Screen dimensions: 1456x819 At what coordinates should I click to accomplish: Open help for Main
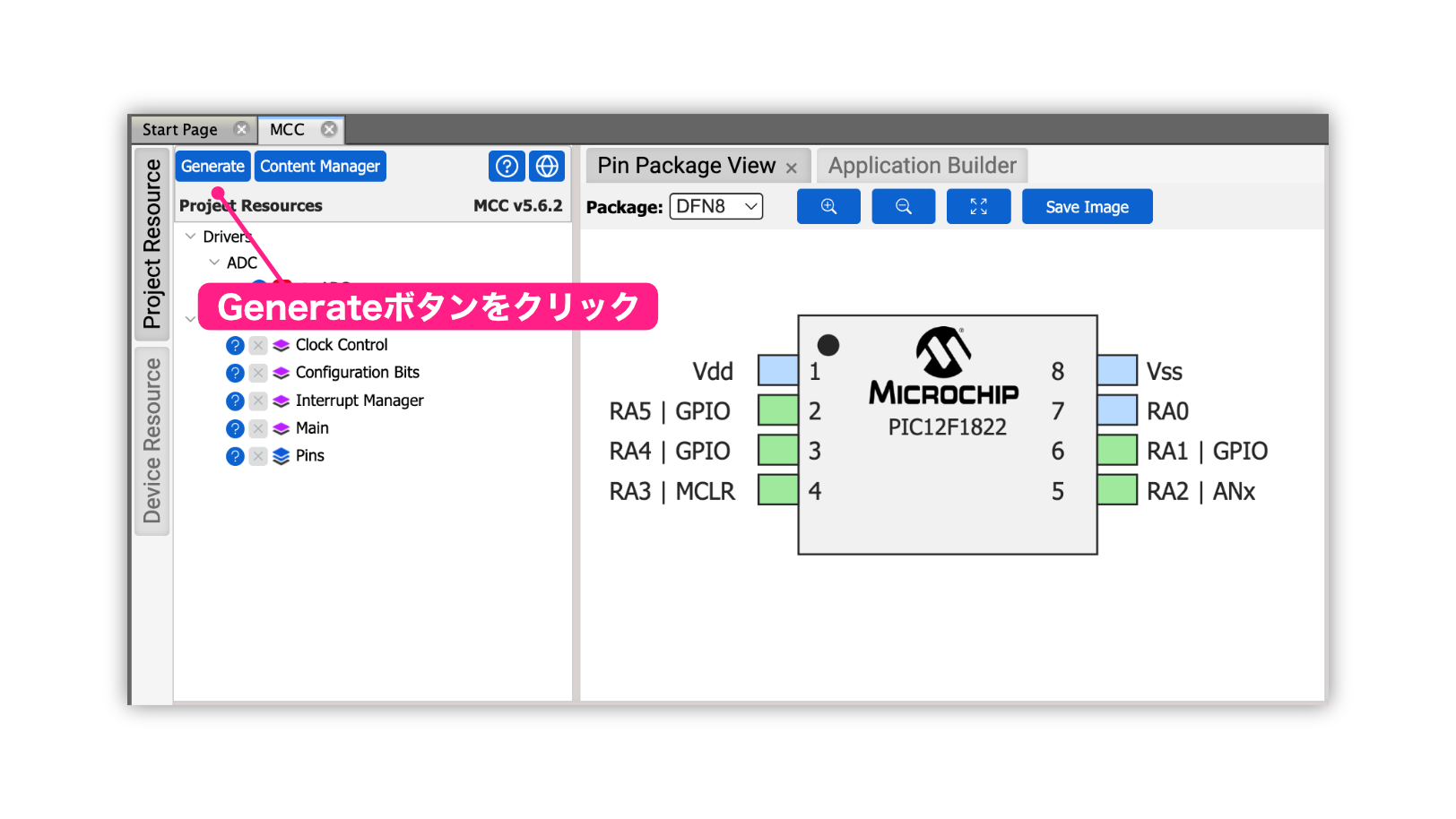tap(235, 429)
